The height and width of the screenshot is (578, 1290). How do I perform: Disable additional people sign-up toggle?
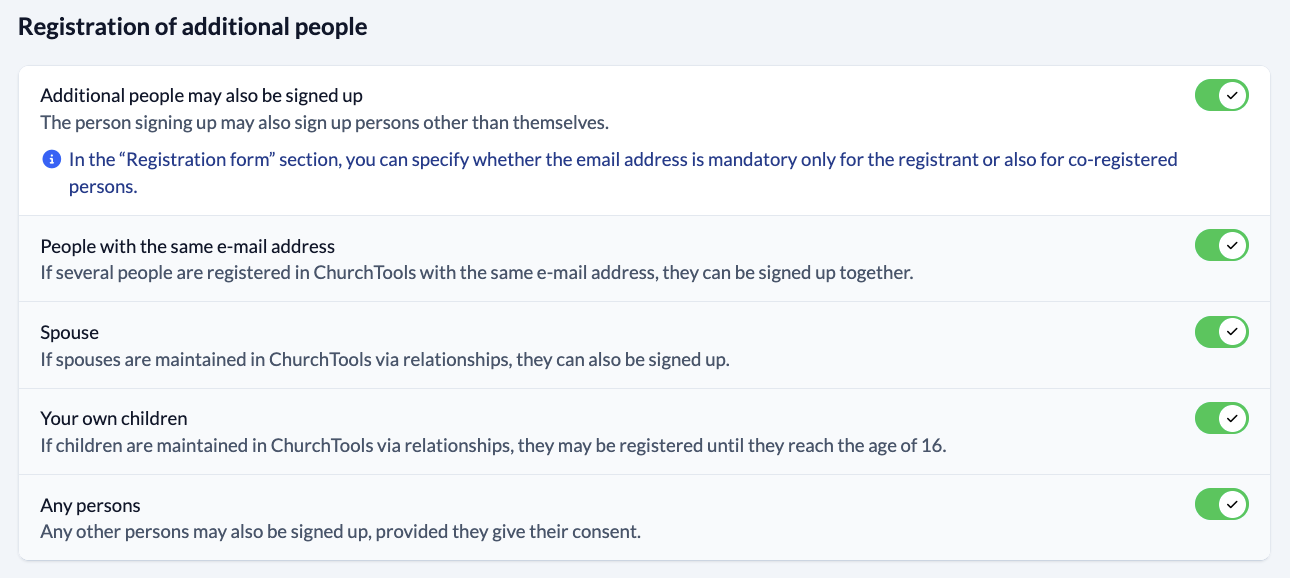(1221, 96)
